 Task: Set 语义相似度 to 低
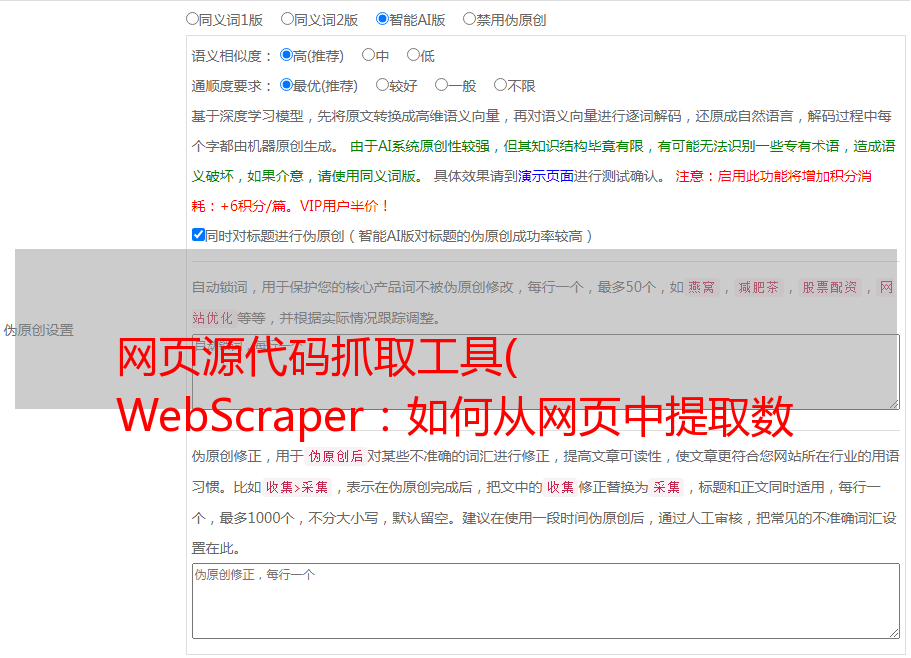click(x=413, y=55)
